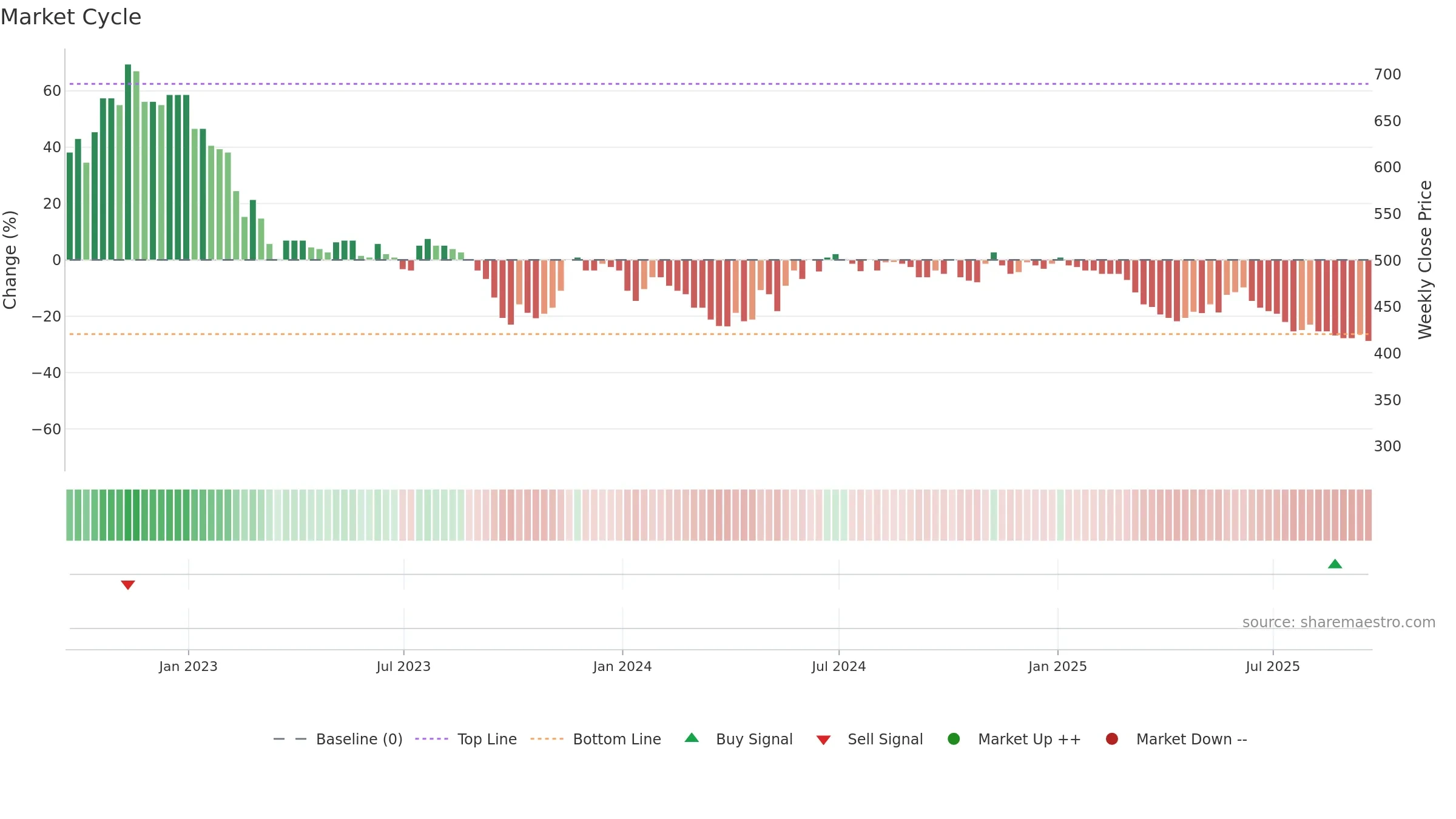1456x819 pixels.
Task: Click the 400 tick on the right axis
Action: [x=1387, y=354]
